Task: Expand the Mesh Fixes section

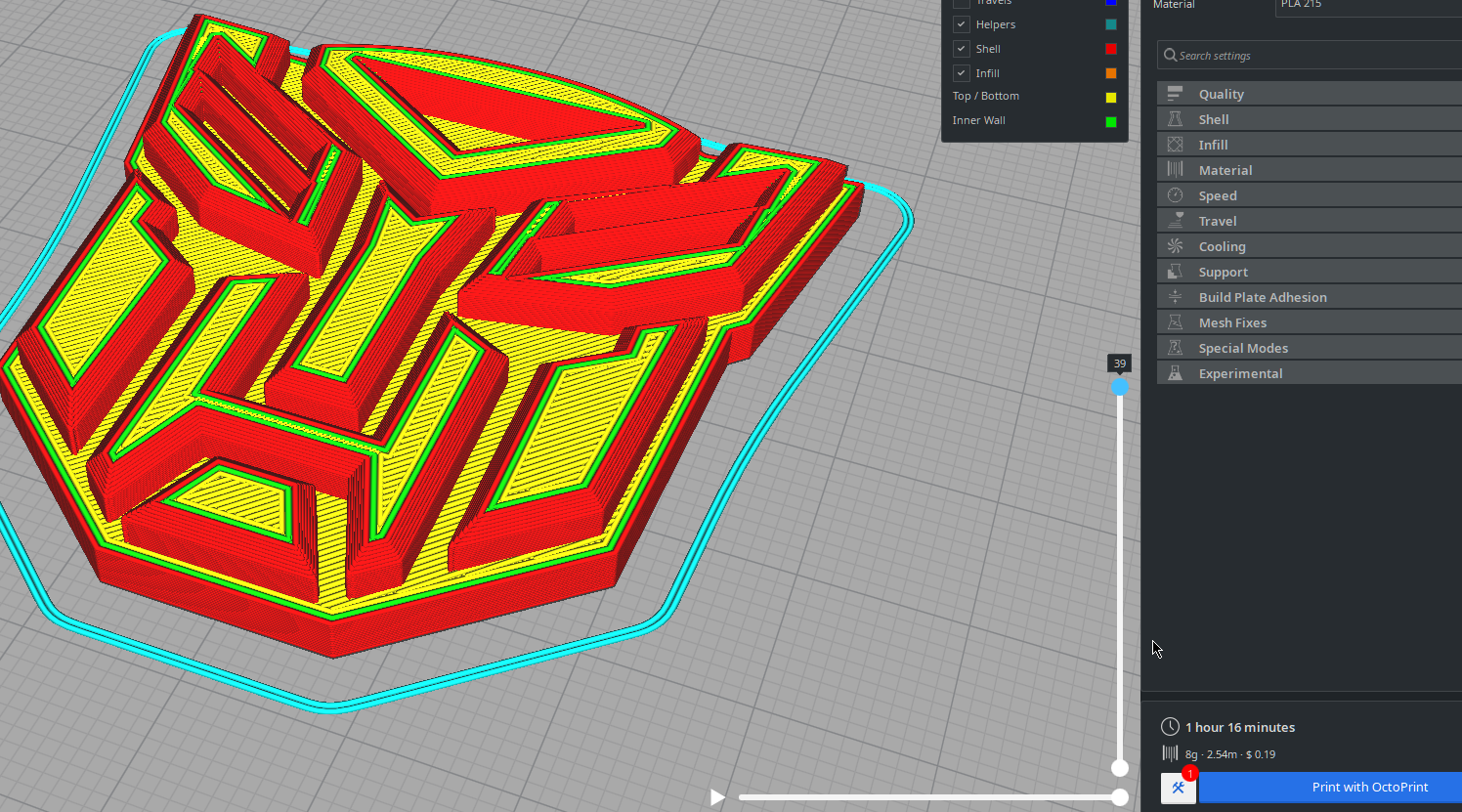Action: [1310, 322]
